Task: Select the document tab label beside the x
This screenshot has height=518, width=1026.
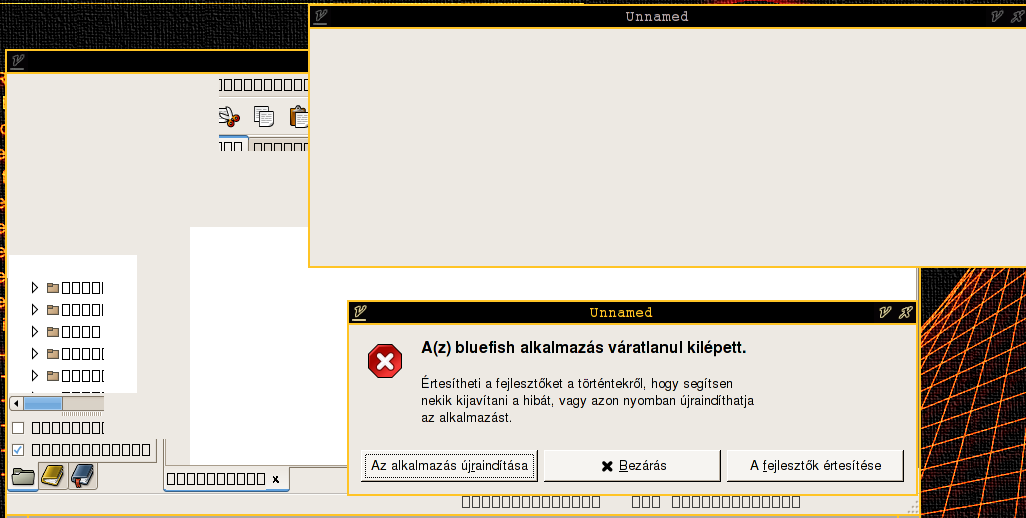Action: click(x=216, y=479)
